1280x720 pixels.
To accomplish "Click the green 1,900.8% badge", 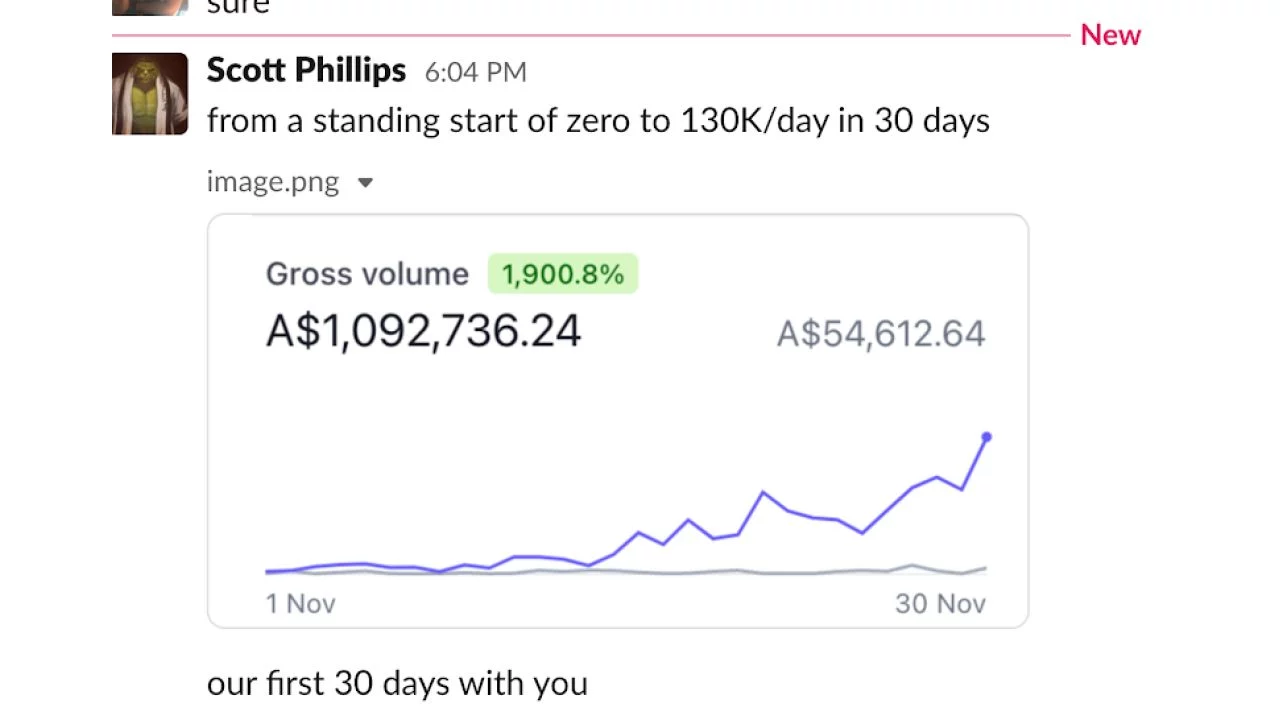I will coord(562,274).
